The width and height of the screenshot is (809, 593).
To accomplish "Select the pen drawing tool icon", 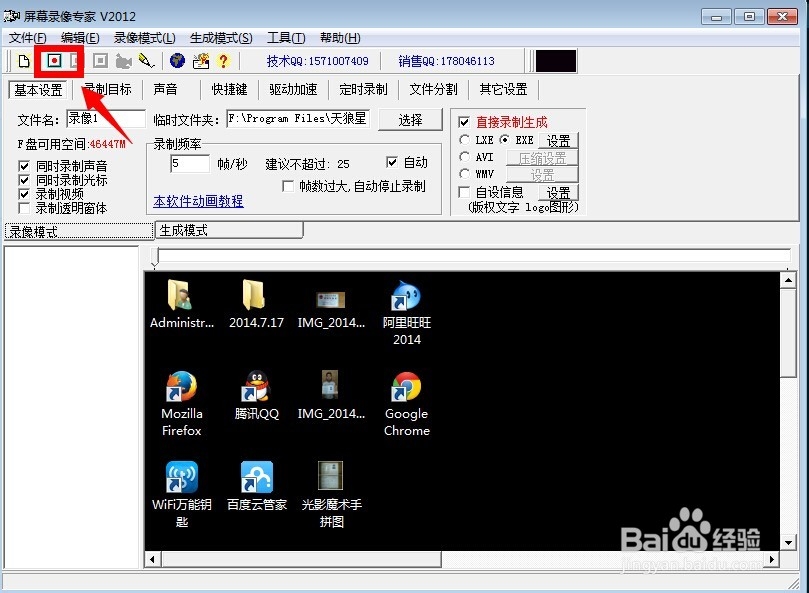I will pos(147,61).
